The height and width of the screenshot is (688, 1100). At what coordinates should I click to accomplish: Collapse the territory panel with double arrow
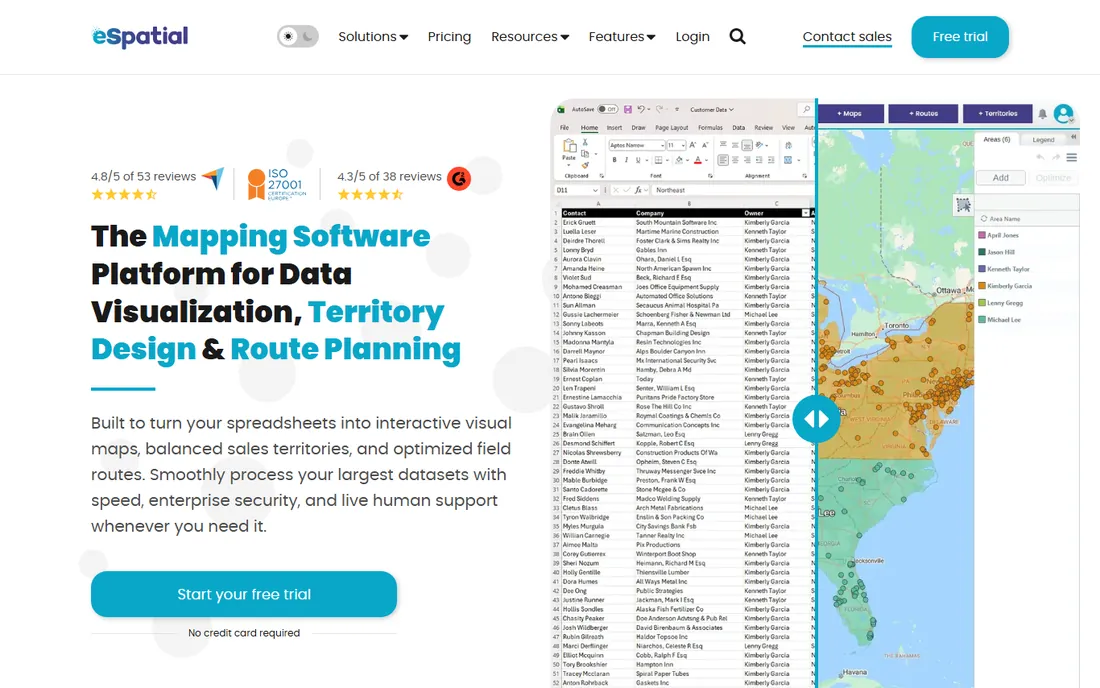pyautogui.click(x=1072, y=137)
